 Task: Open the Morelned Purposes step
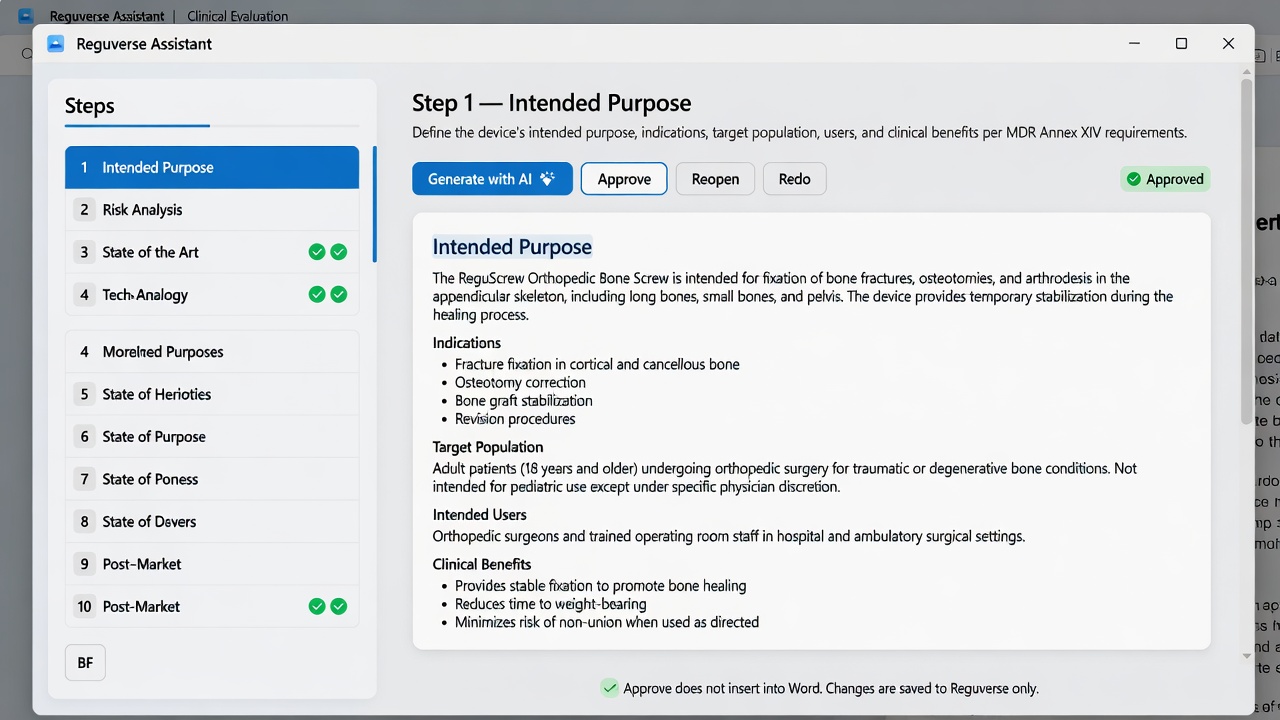coord(212,352)
